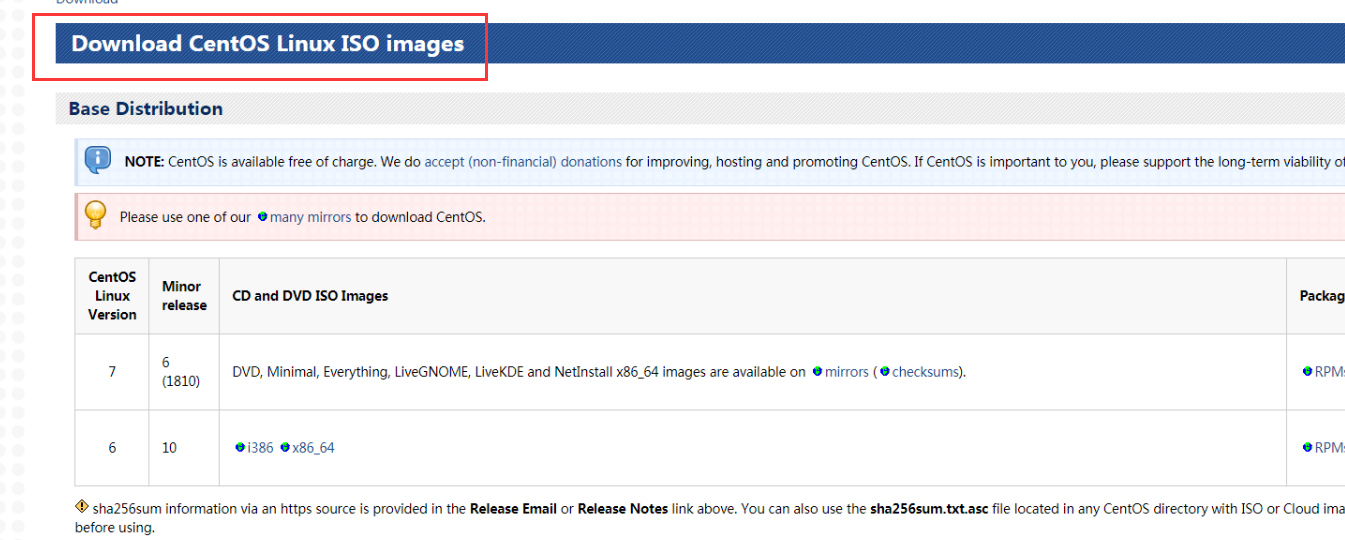Click the Download CentOS Linux ISO images heading

[268, 44]
